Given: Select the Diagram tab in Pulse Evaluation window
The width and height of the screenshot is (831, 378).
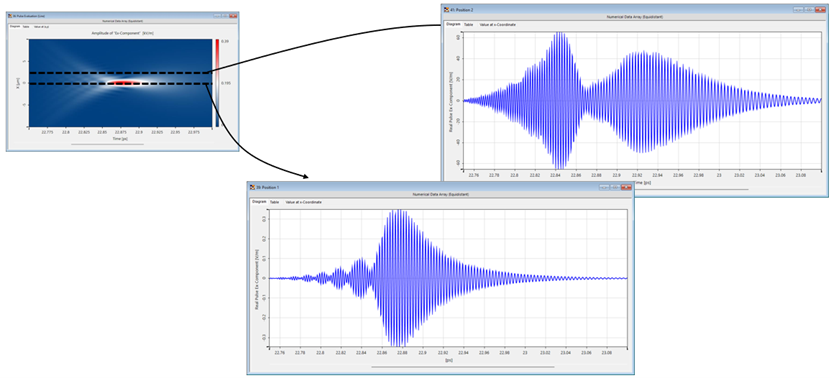Looking at the screenshot, I should 15,27.
